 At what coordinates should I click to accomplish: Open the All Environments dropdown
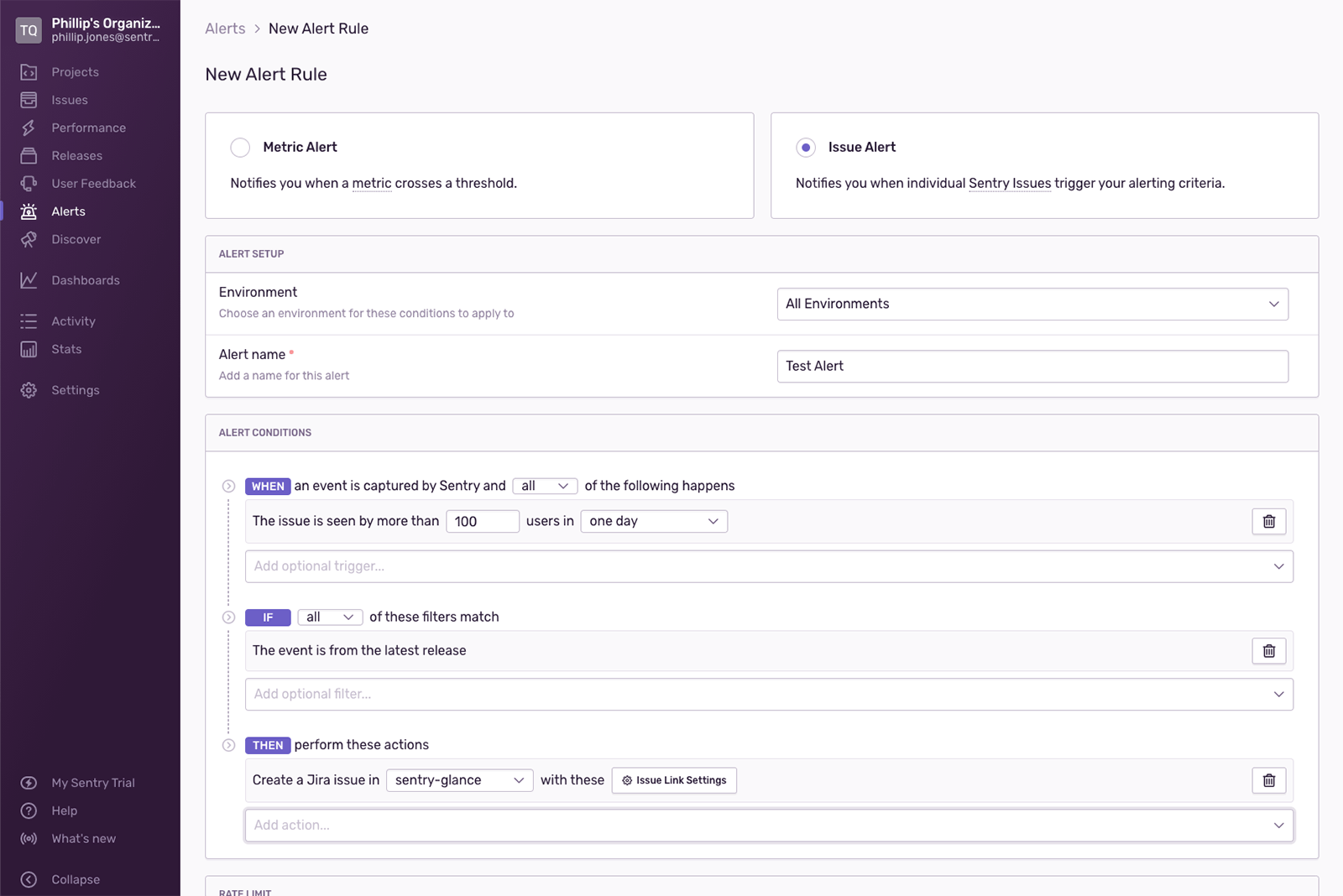1032,304
